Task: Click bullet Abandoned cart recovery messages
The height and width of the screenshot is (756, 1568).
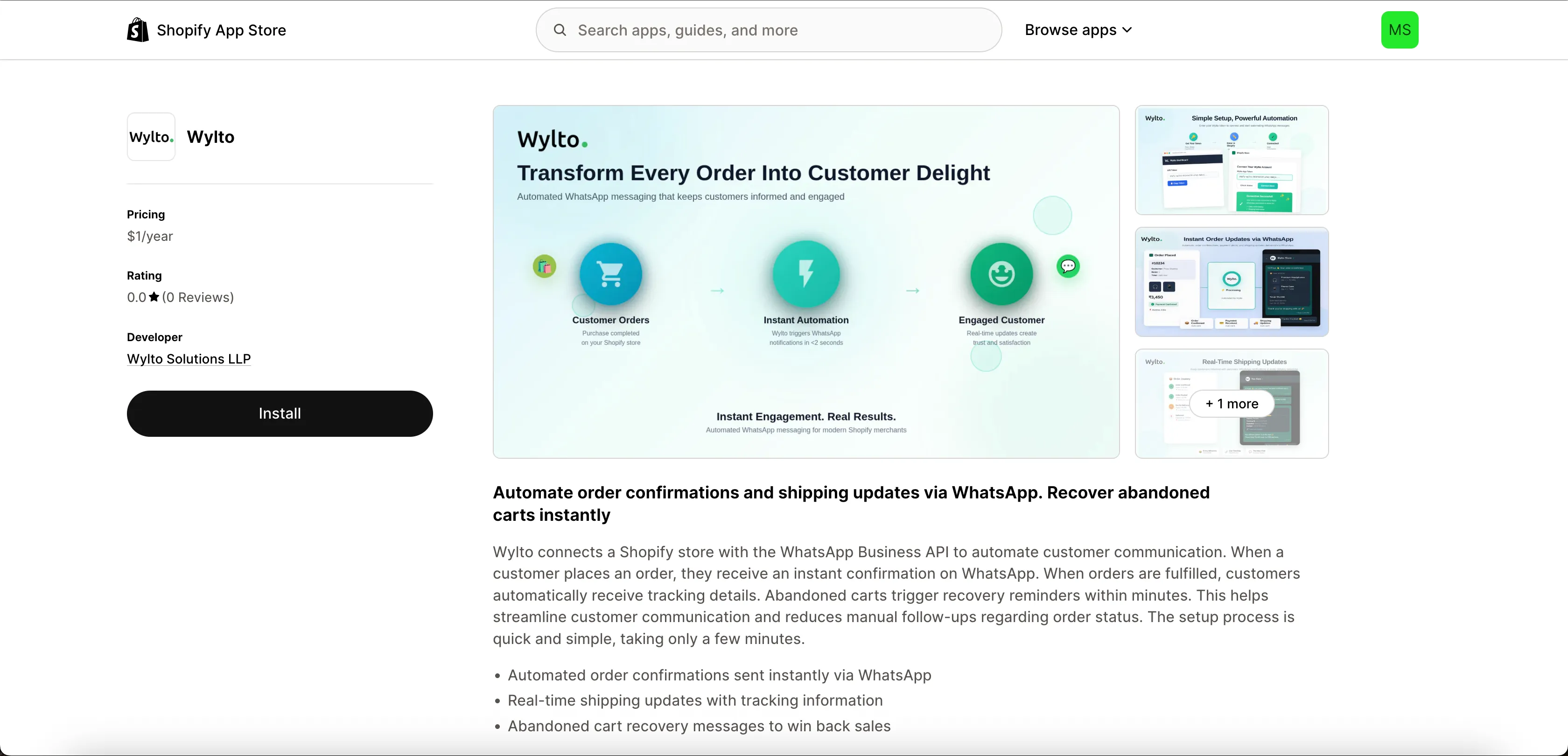Action: tap(699, 726)
